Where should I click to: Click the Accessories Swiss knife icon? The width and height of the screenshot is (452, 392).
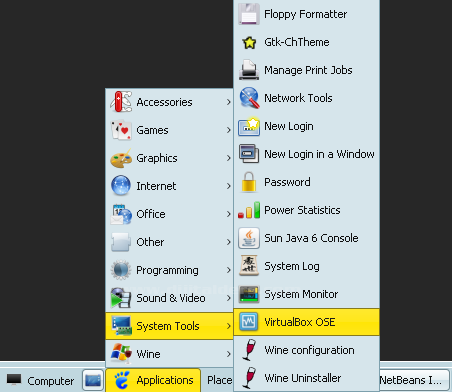(x=121, y=102)
